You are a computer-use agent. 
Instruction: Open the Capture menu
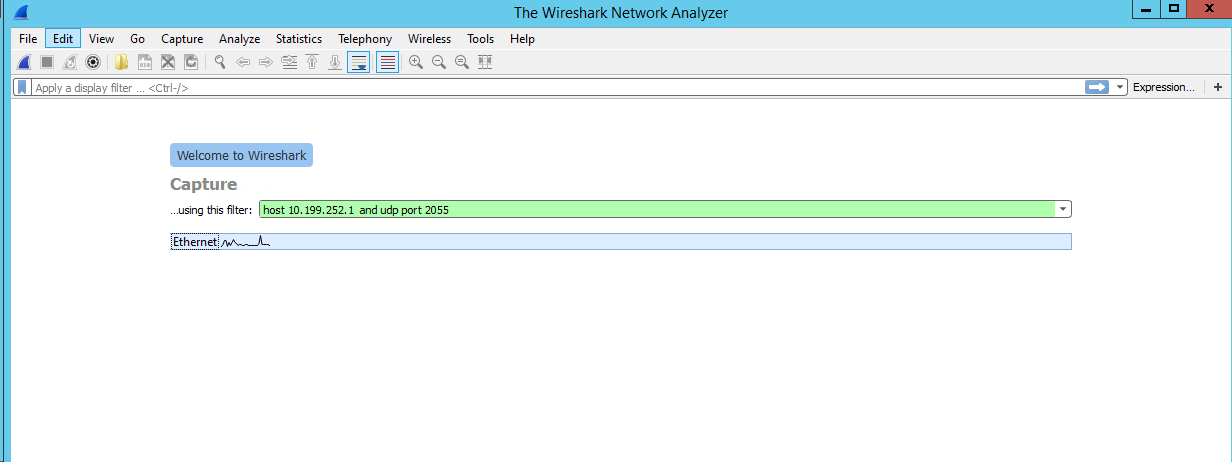(182, 39)
